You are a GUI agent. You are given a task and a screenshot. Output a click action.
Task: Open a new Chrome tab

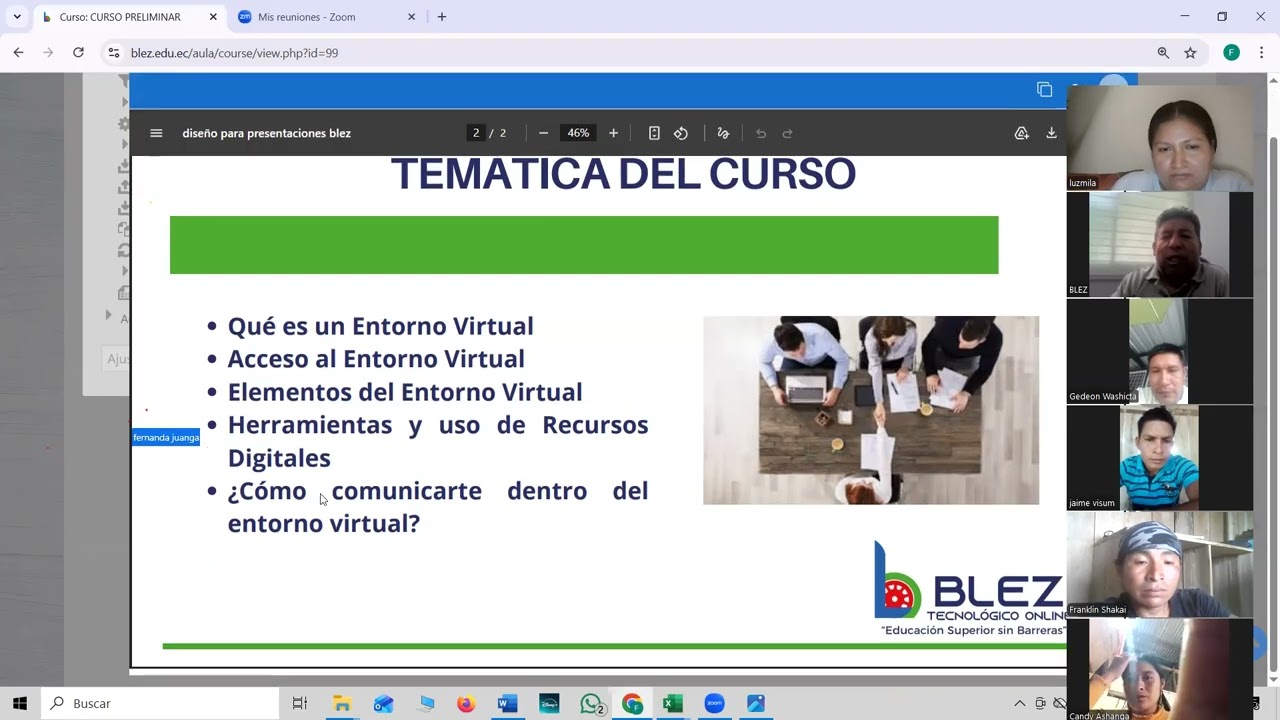(442, 17)
